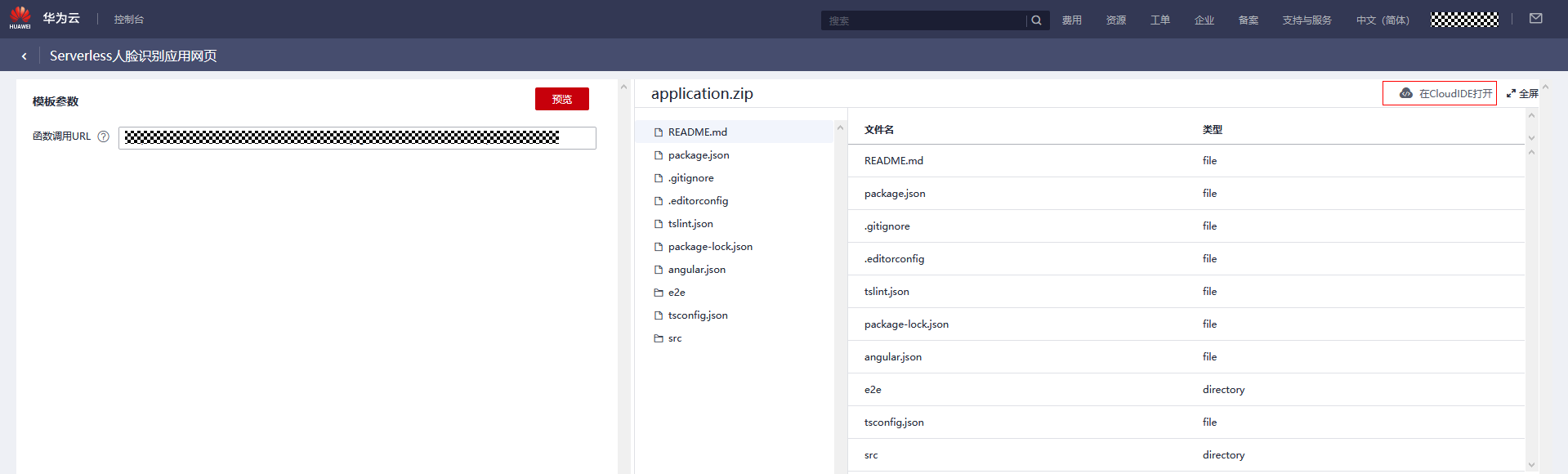
Task: Open the 控制台 console link
Action: [x=129, y=20]
